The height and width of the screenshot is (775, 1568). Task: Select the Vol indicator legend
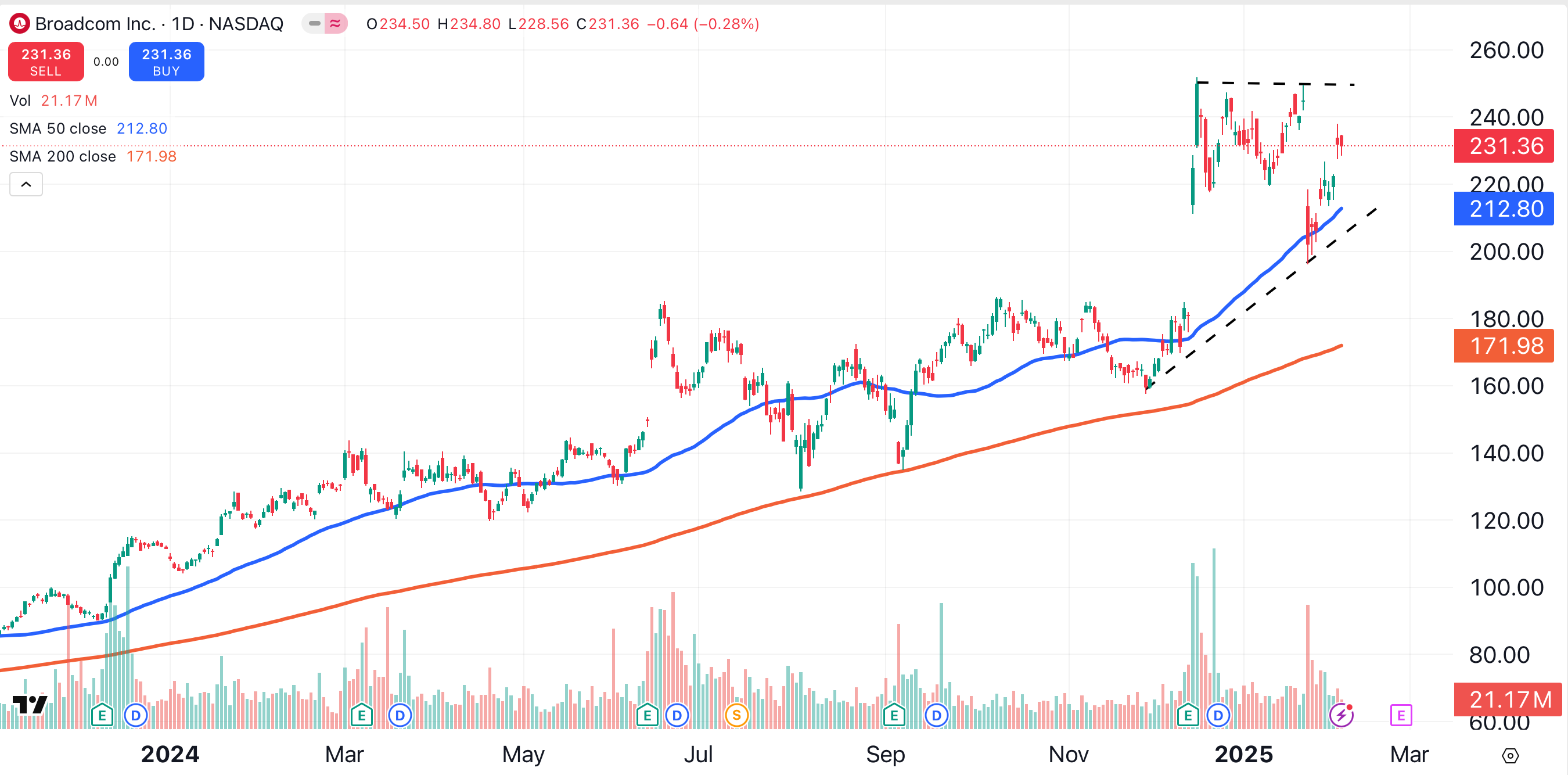(20, 101)
